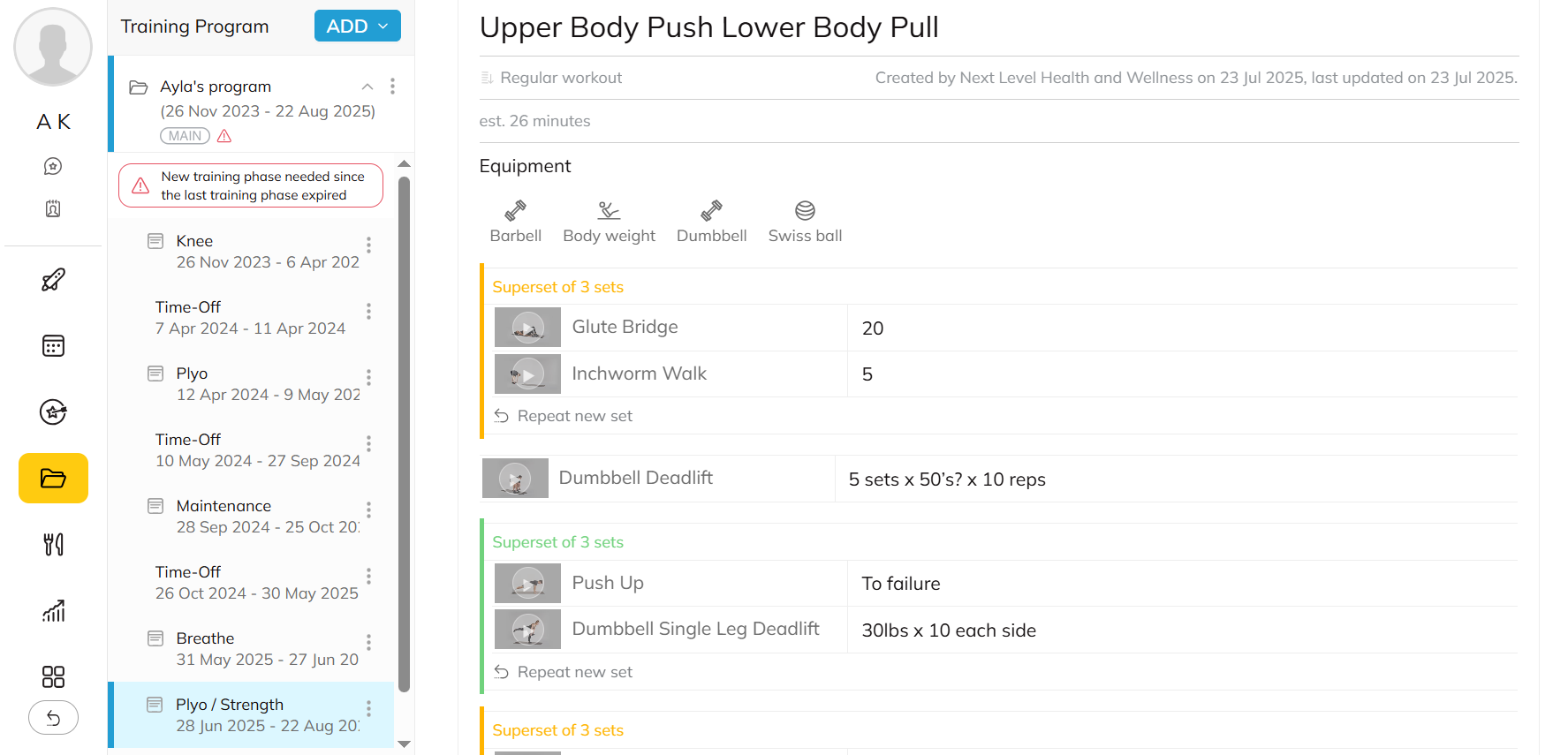Open the ADD dropdown button
The image size is (1568, 755).
tap(357, 26)
